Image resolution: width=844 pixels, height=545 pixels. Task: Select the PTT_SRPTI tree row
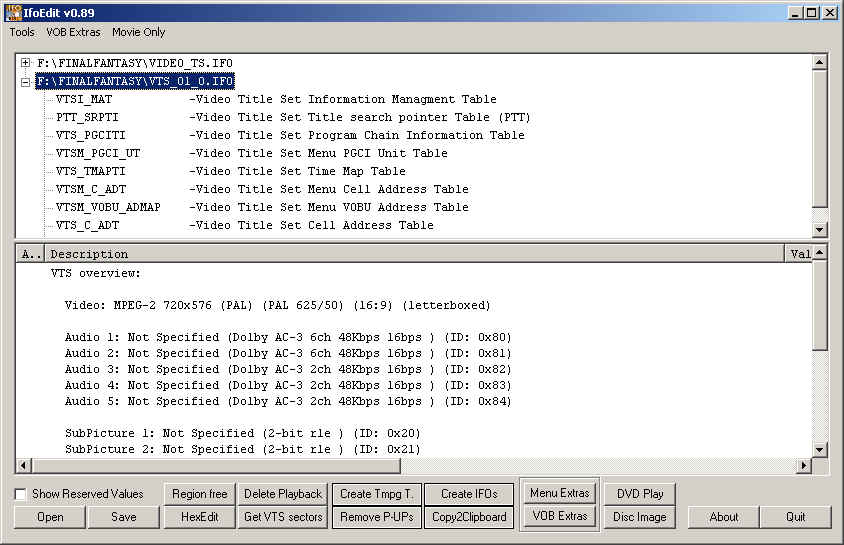(293, 117)
